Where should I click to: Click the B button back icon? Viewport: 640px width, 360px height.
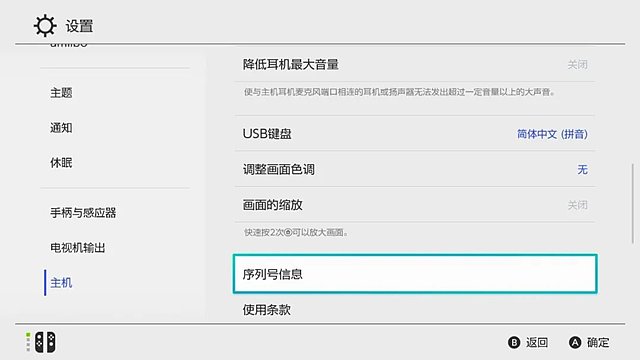(x=514, y=342)
